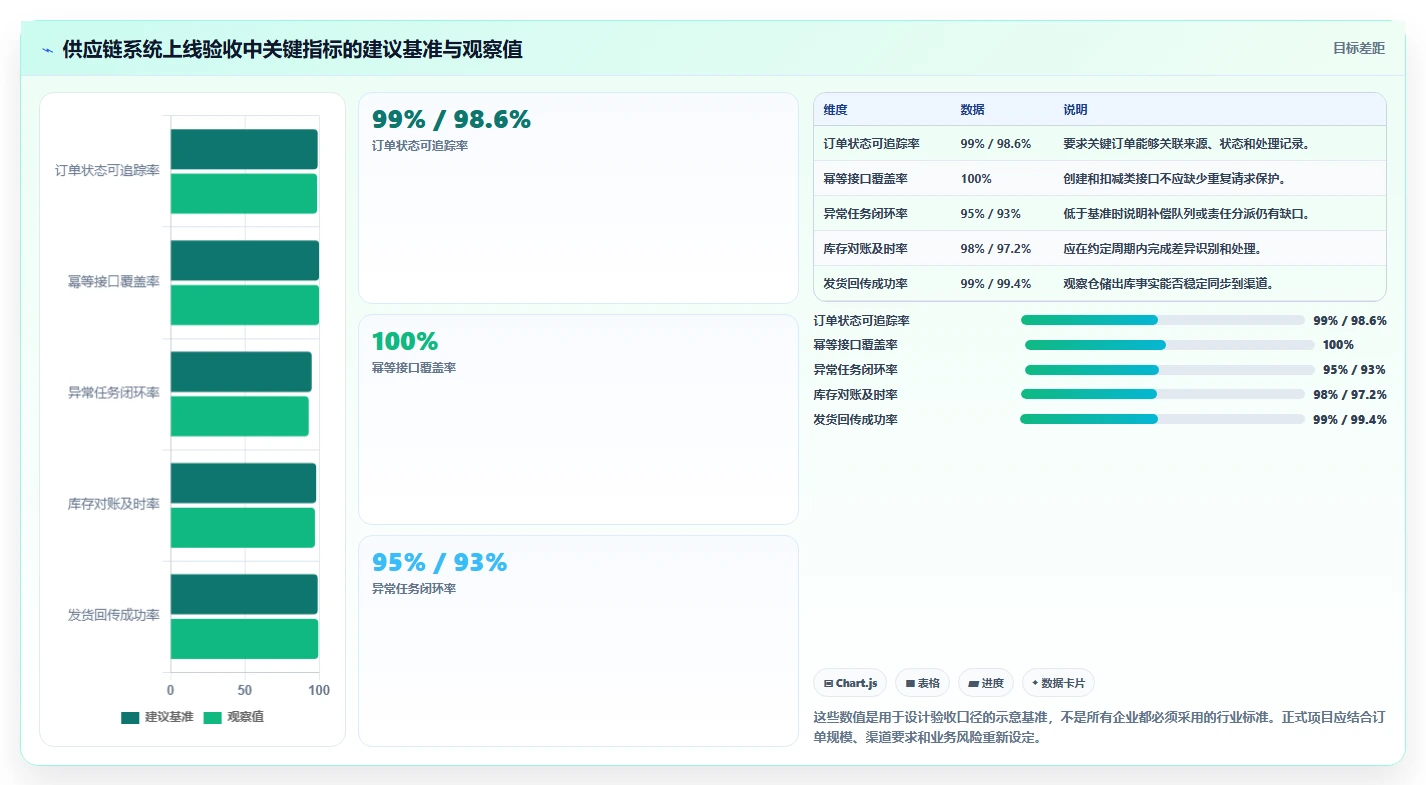
Task: Select the table cell 订单状态可追踪率
Action: tap(872, 144)
